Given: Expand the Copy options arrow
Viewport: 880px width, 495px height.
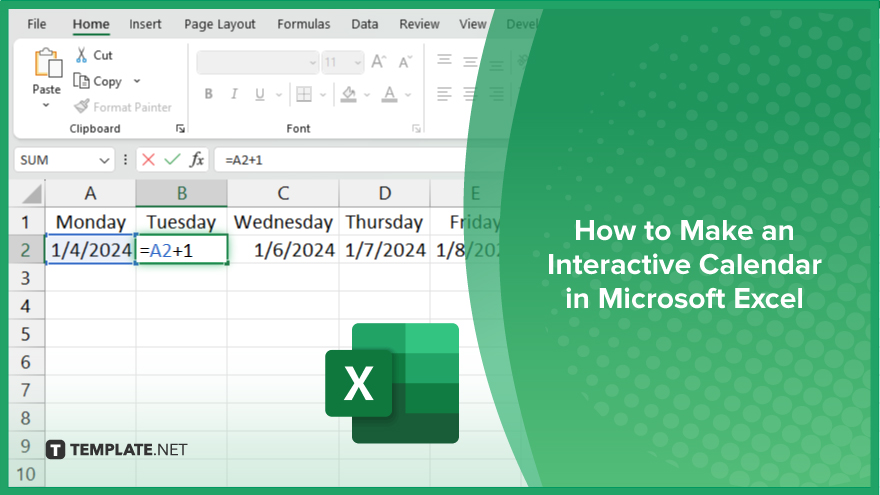Looking at the screenshot, I should tap(137, 81).
